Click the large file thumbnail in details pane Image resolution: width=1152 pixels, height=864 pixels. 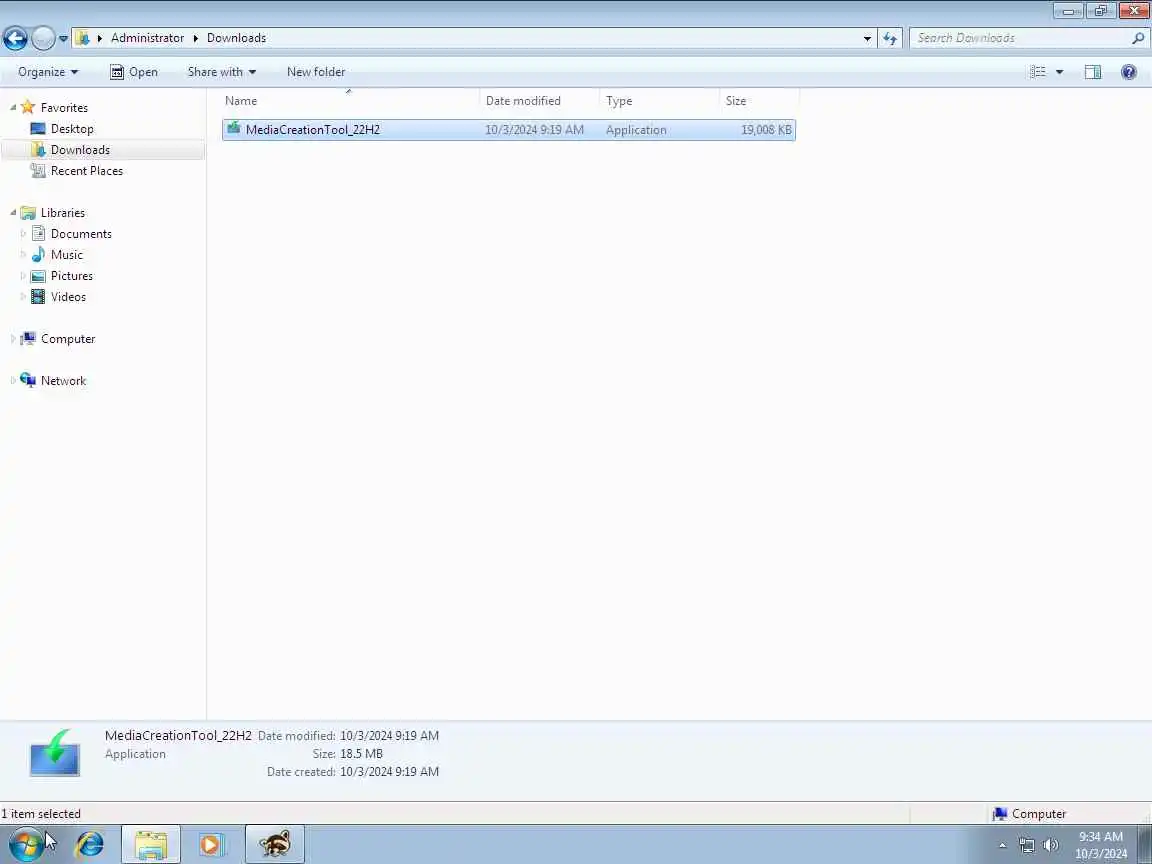[x=54, y=753]
